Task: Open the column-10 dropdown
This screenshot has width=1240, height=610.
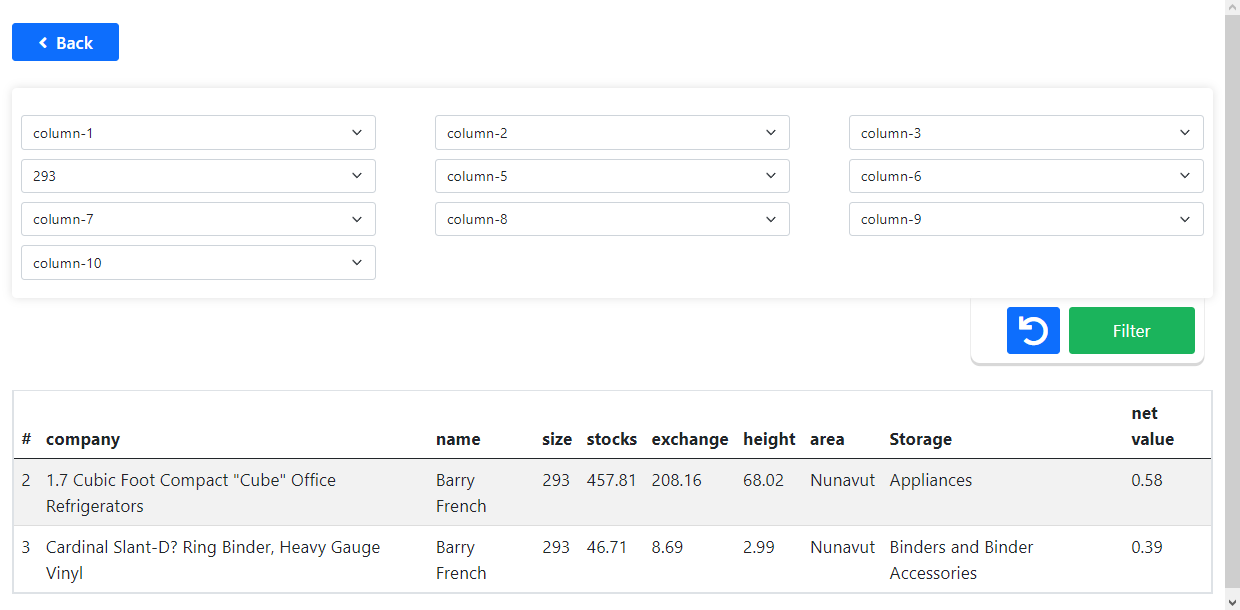Action: 197,262
